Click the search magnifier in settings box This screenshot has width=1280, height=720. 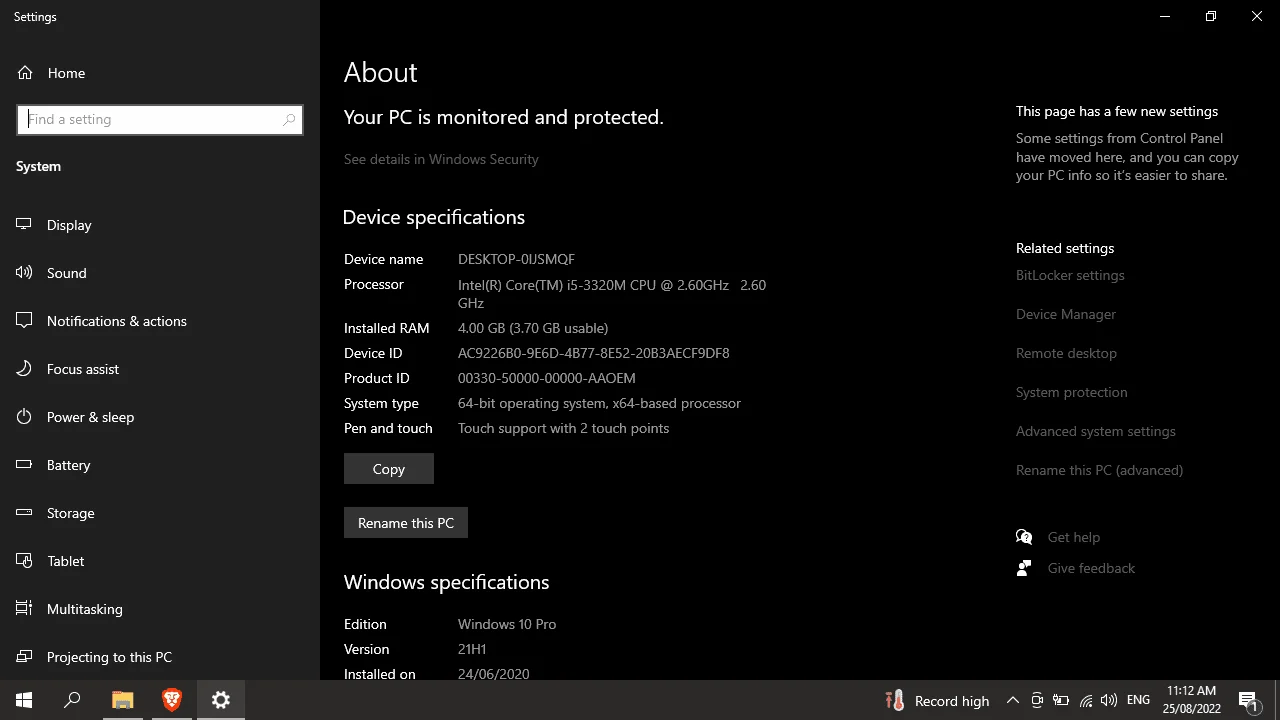coord(289,119)
